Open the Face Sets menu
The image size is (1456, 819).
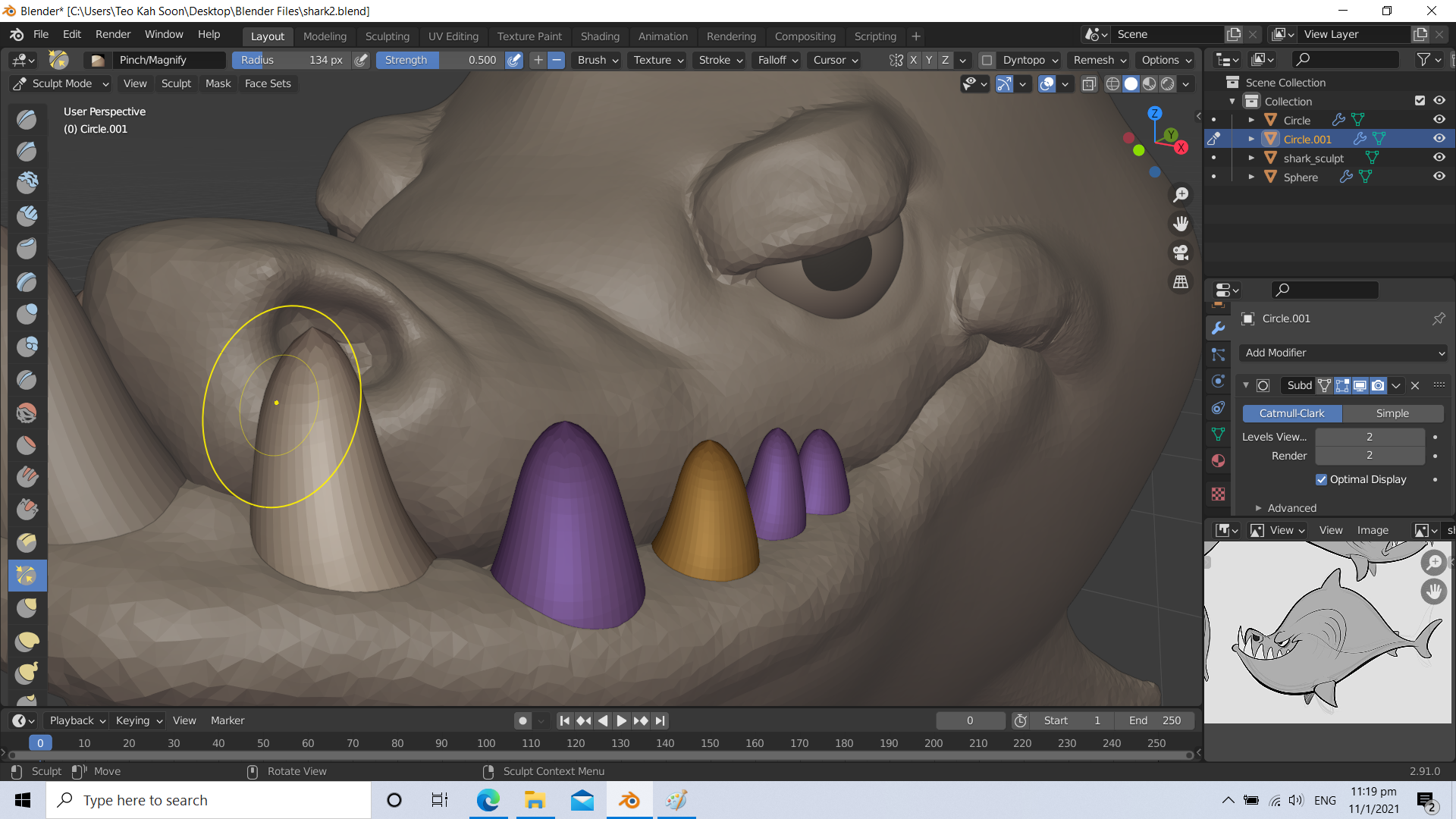tap(267, 83)
